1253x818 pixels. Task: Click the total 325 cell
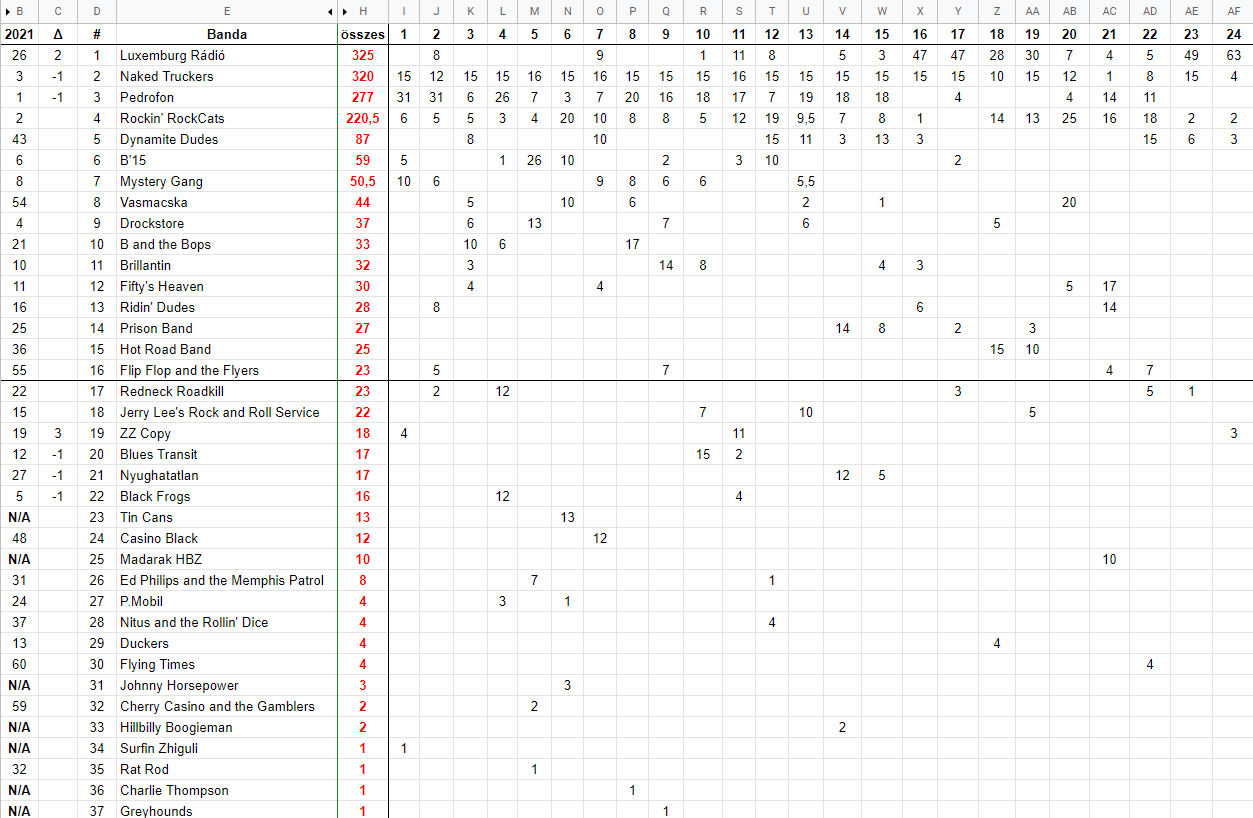(x=362, y=55)
